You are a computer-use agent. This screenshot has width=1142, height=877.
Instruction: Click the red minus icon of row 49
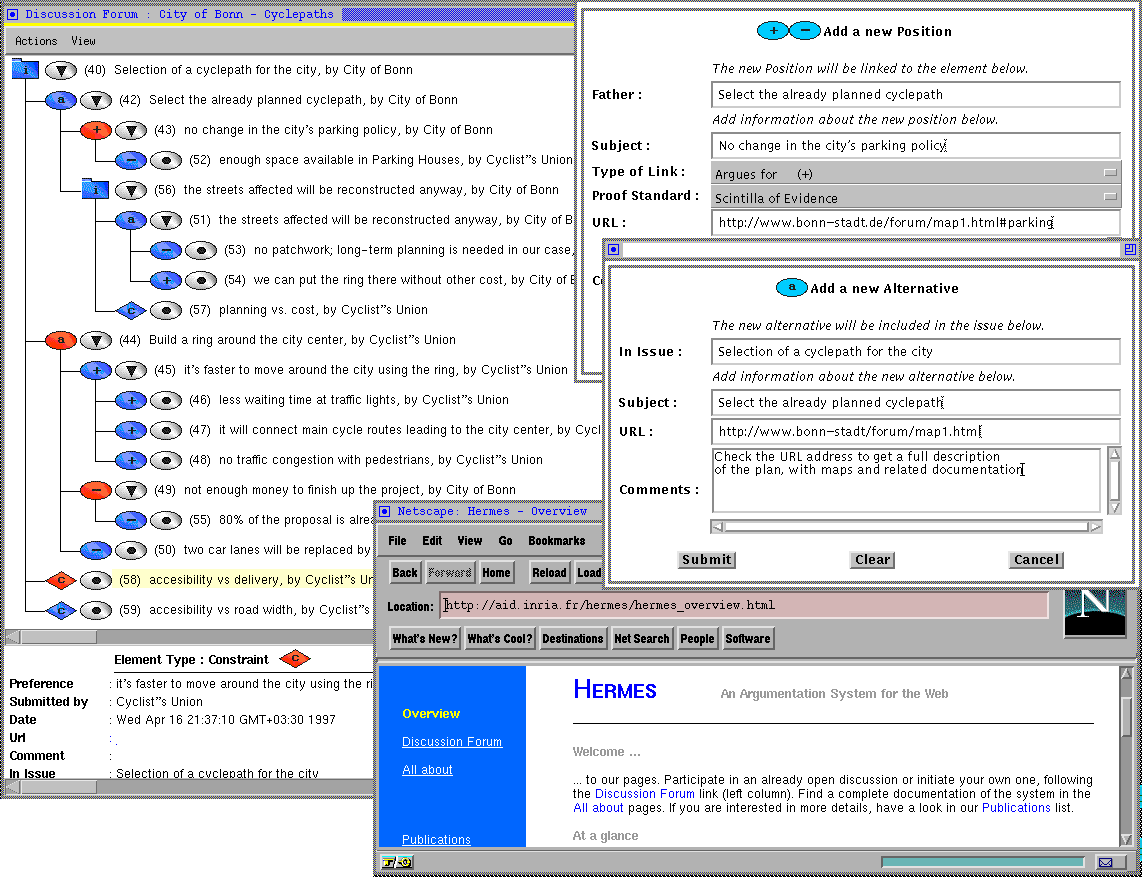(95, 490)
